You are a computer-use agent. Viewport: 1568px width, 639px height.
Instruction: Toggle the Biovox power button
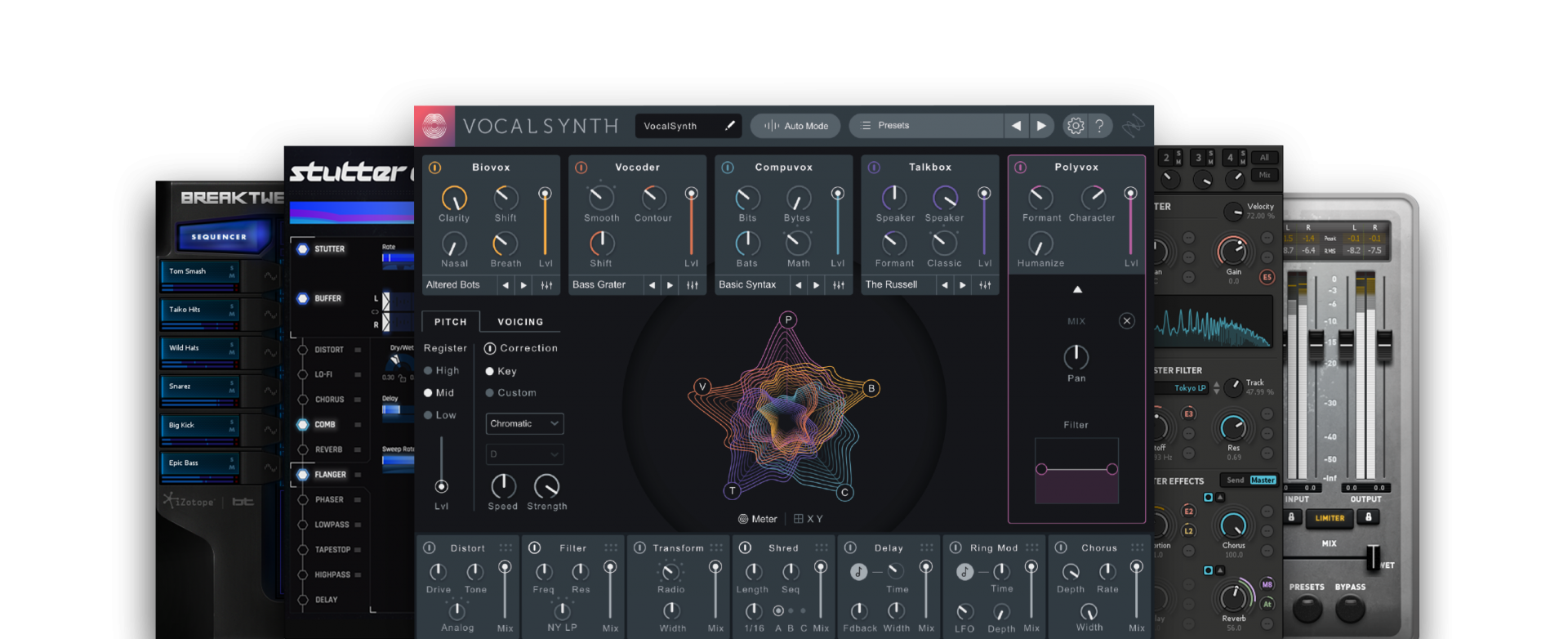pos(435,168)
